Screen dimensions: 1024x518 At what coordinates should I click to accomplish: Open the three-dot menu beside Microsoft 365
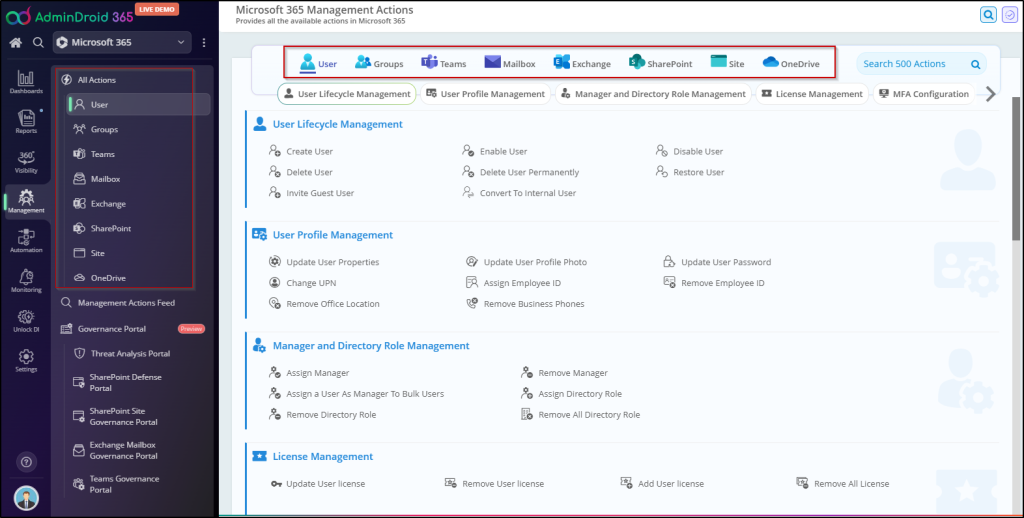point(204,42)
